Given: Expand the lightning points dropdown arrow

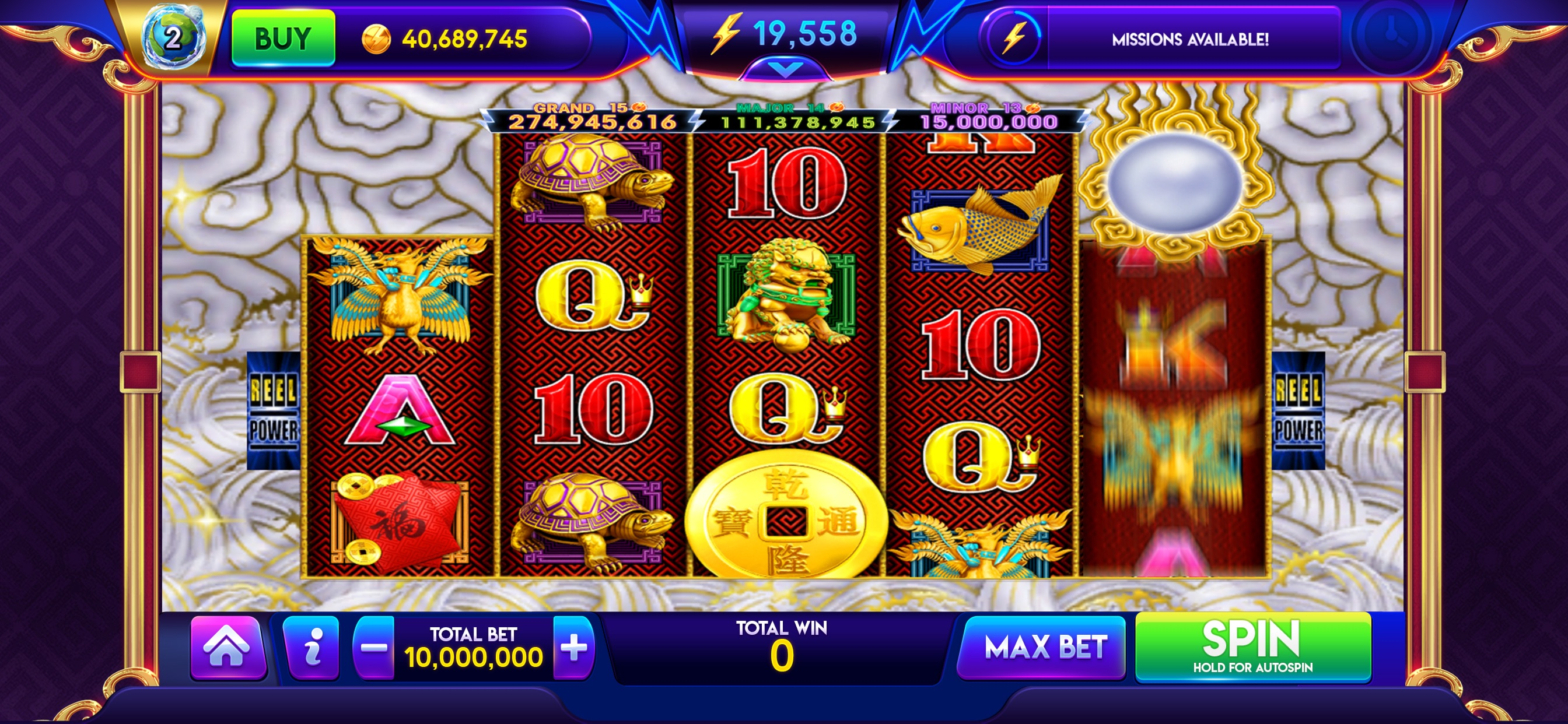Looking at the screenshot, I should [785, 69].
